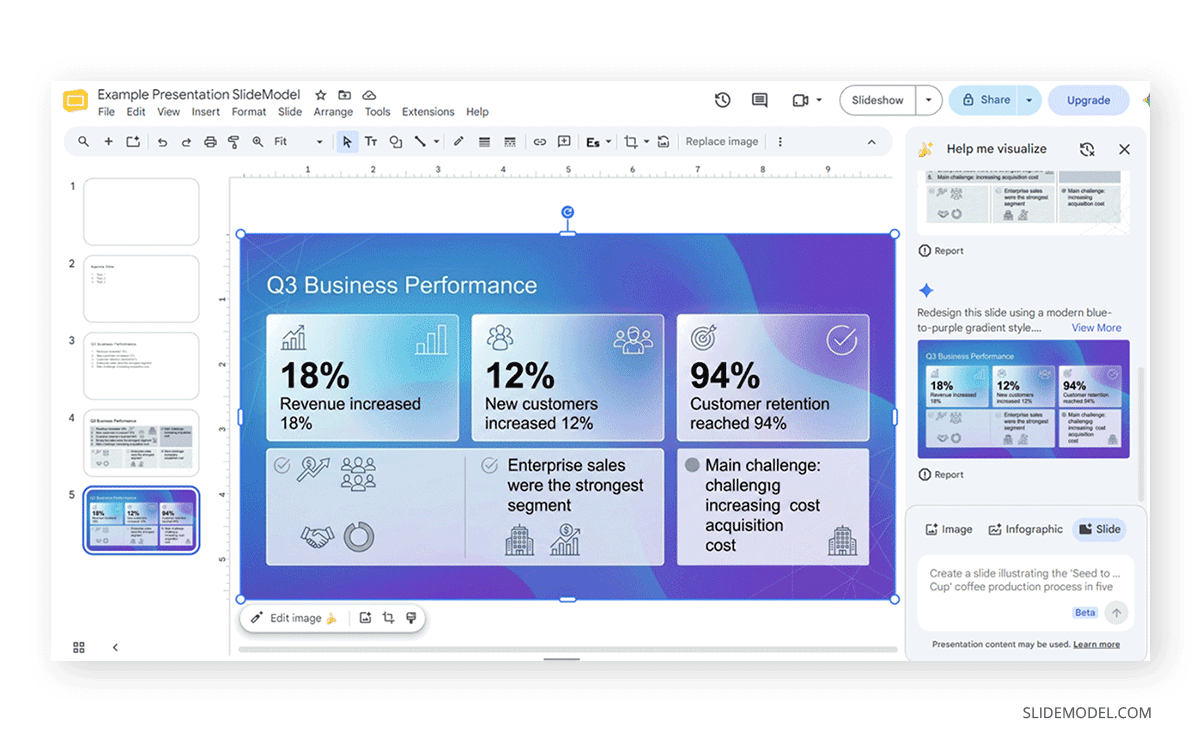
Task: Open the border color pencil
Action: (459, 142)
